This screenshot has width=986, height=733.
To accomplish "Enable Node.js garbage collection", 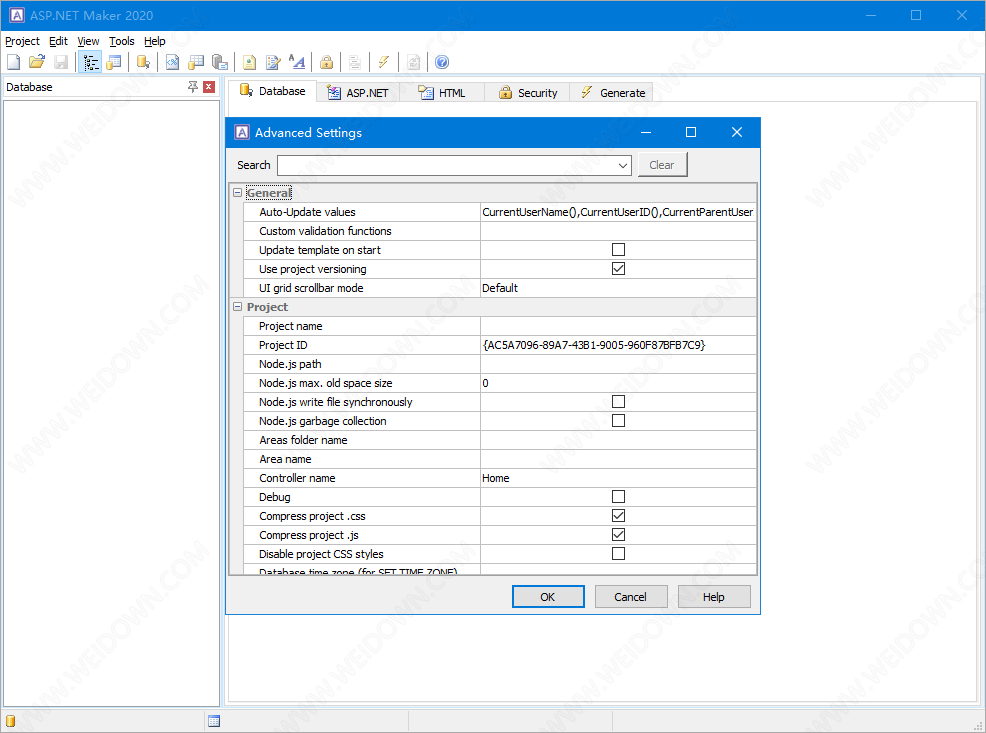I will (x=618, y=421).
